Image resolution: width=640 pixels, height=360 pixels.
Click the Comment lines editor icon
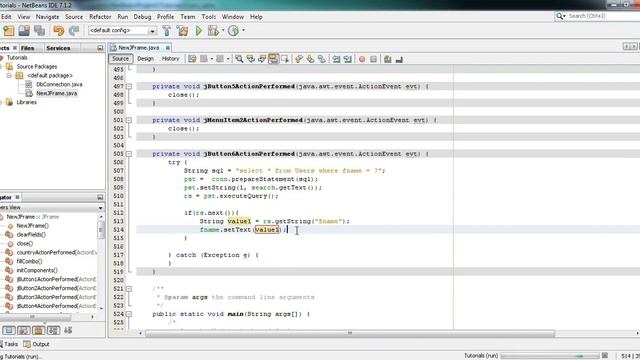(387, 59)
